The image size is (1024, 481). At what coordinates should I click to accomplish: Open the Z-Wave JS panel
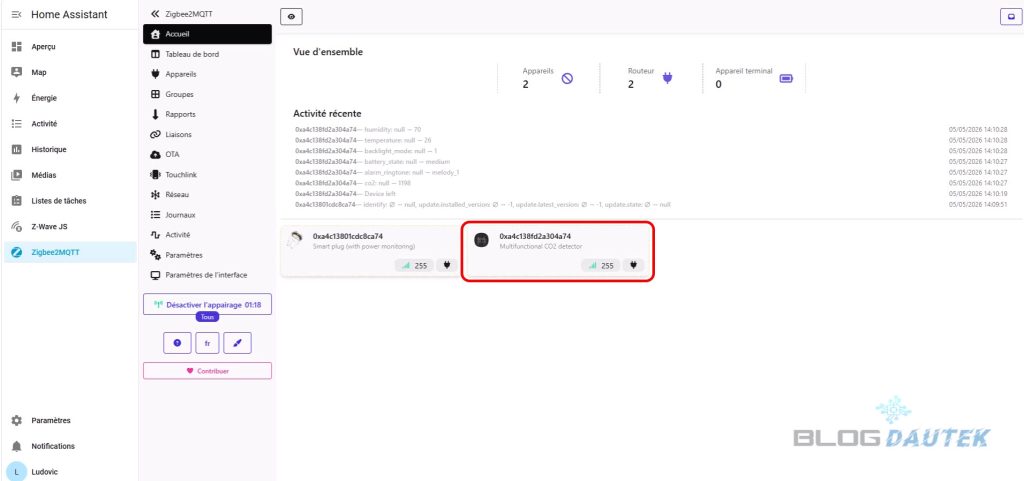click(70, 226)
